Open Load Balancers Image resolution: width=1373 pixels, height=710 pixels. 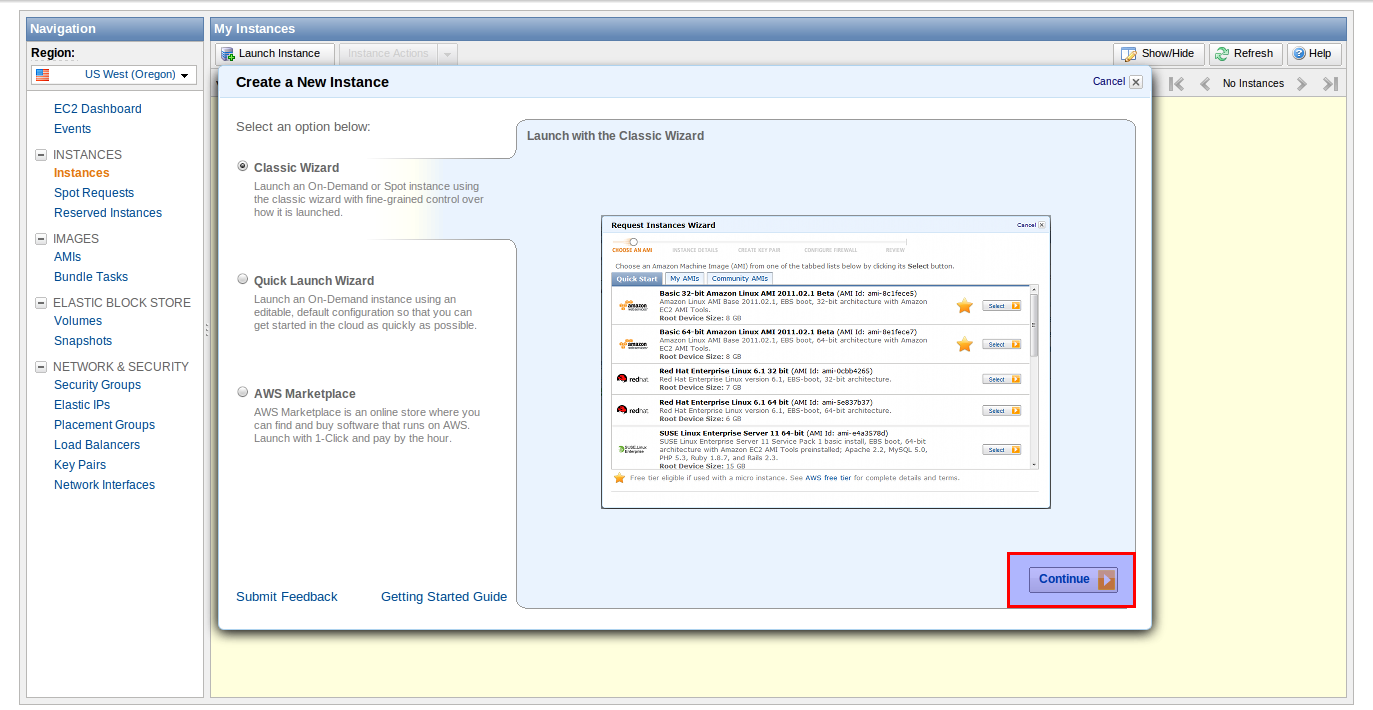(x=97, y=445)
